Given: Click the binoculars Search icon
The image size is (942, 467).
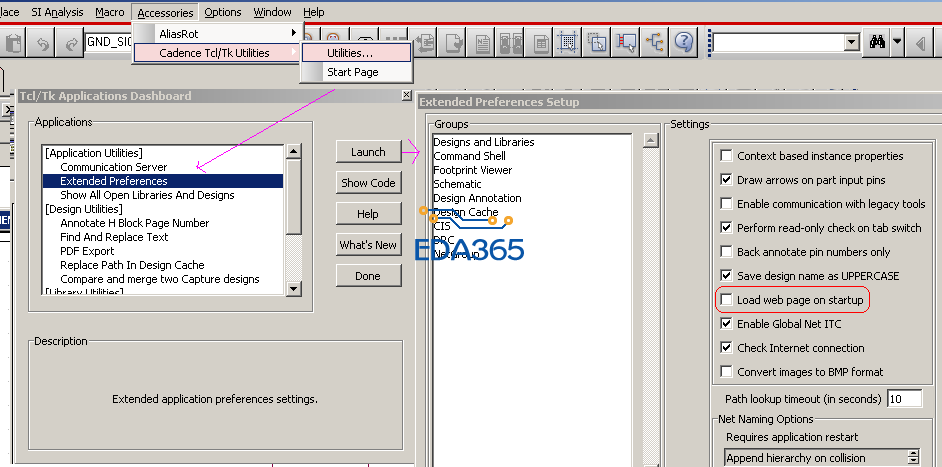Looking at the screenshot, I should [x=877, y=43].
